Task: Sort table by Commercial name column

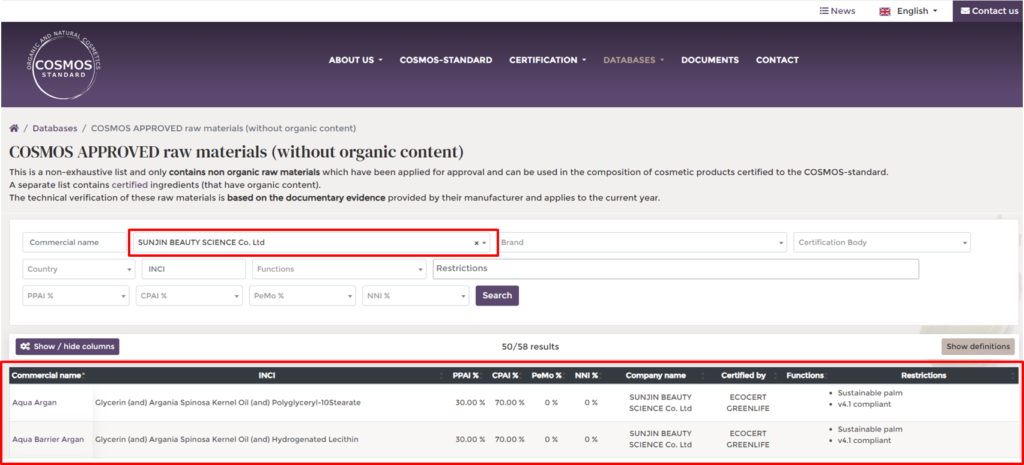Action: tap(47, 375)
